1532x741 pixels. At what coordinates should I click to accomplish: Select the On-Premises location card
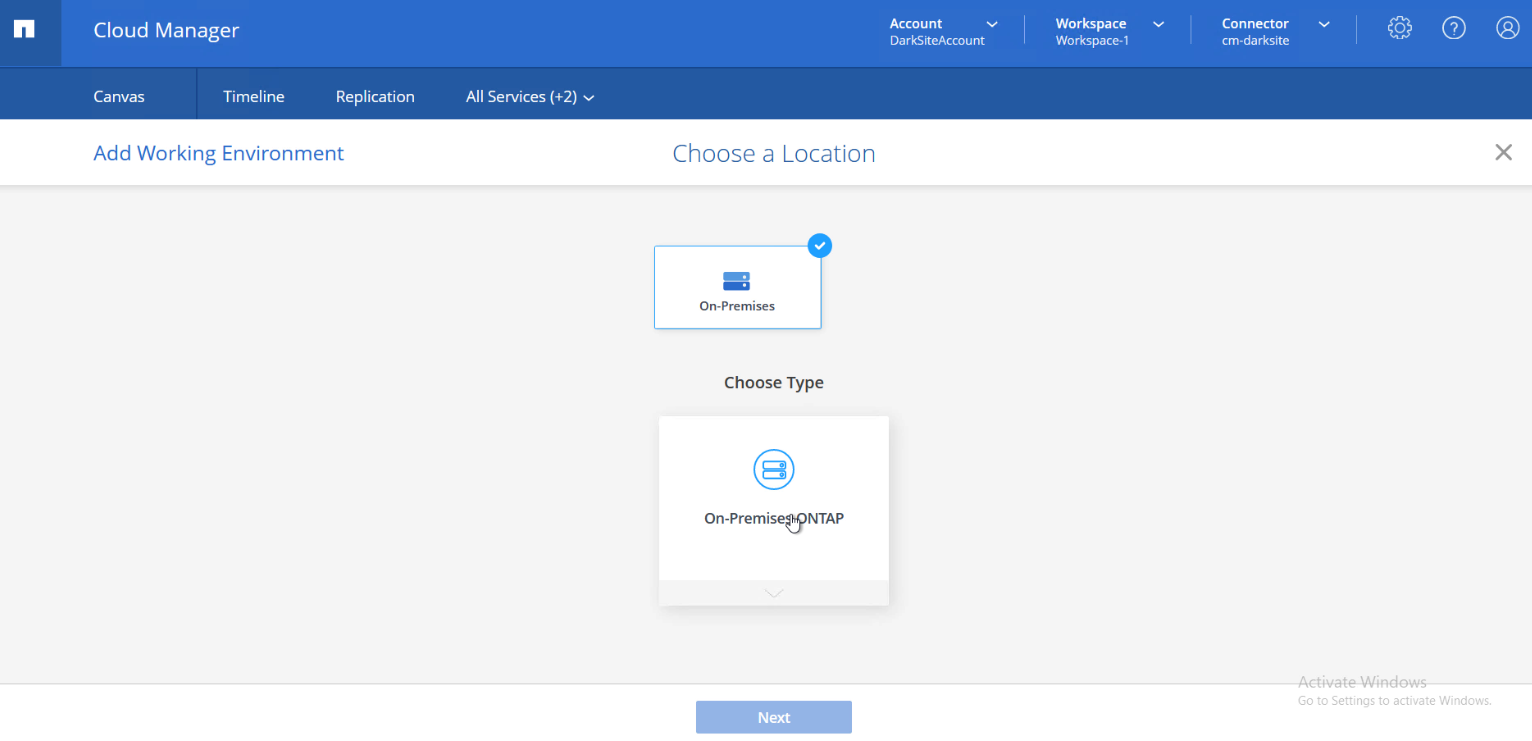(738, 287)
